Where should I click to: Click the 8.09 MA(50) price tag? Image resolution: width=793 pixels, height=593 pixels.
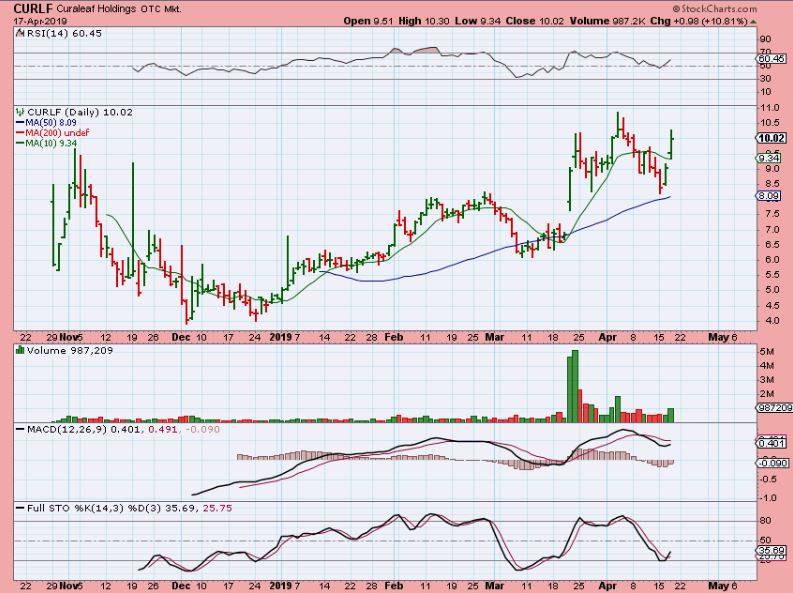pos(769,196)
